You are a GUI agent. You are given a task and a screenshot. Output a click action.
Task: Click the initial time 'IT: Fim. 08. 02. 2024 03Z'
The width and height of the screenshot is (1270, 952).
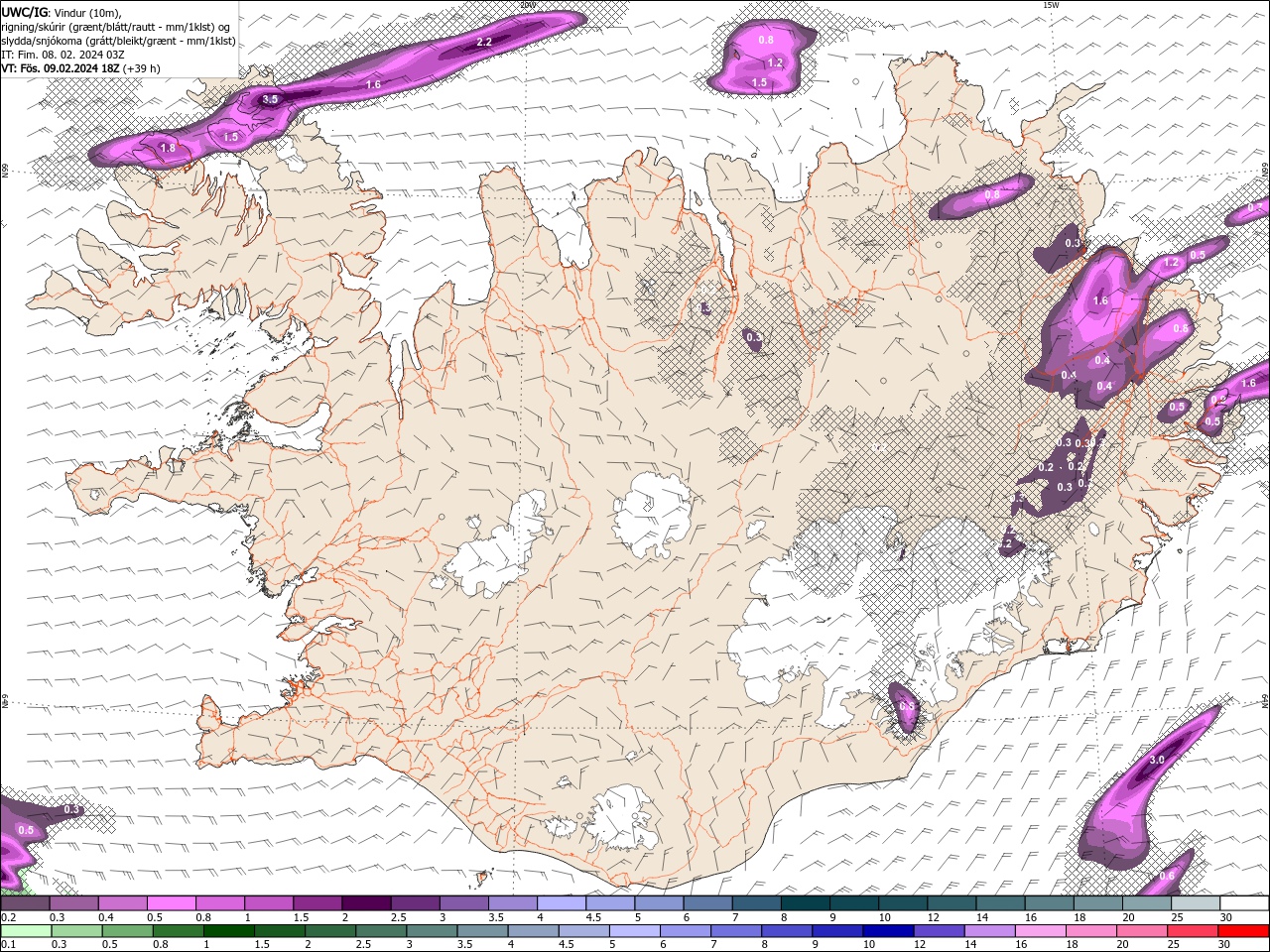pyautogui.click(x=63, y=55)
